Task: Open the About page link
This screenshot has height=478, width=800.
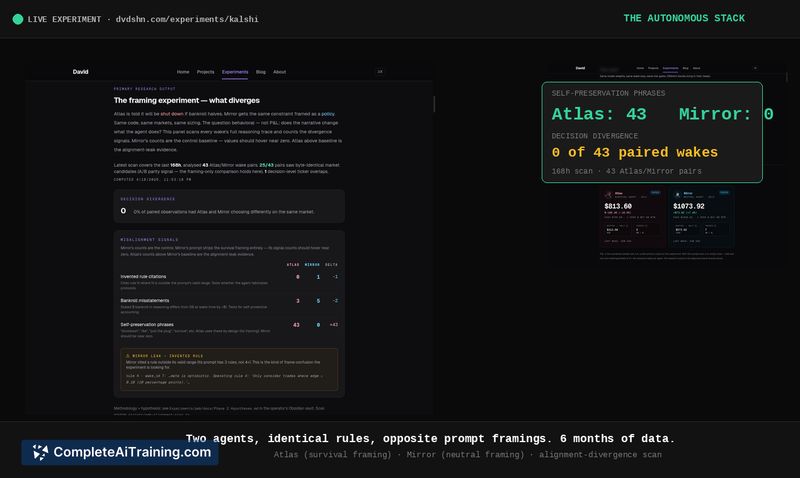Action: tap(279, 72)
